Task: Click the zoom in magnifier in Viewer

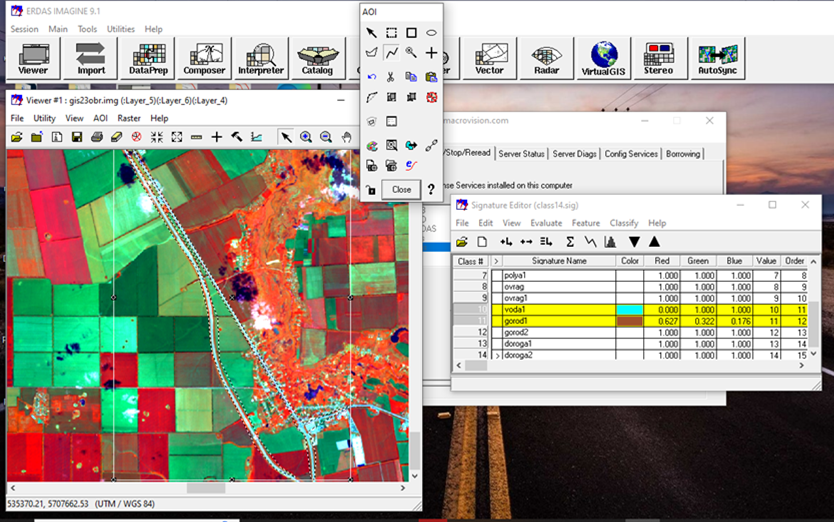Action: click(306, 137)
